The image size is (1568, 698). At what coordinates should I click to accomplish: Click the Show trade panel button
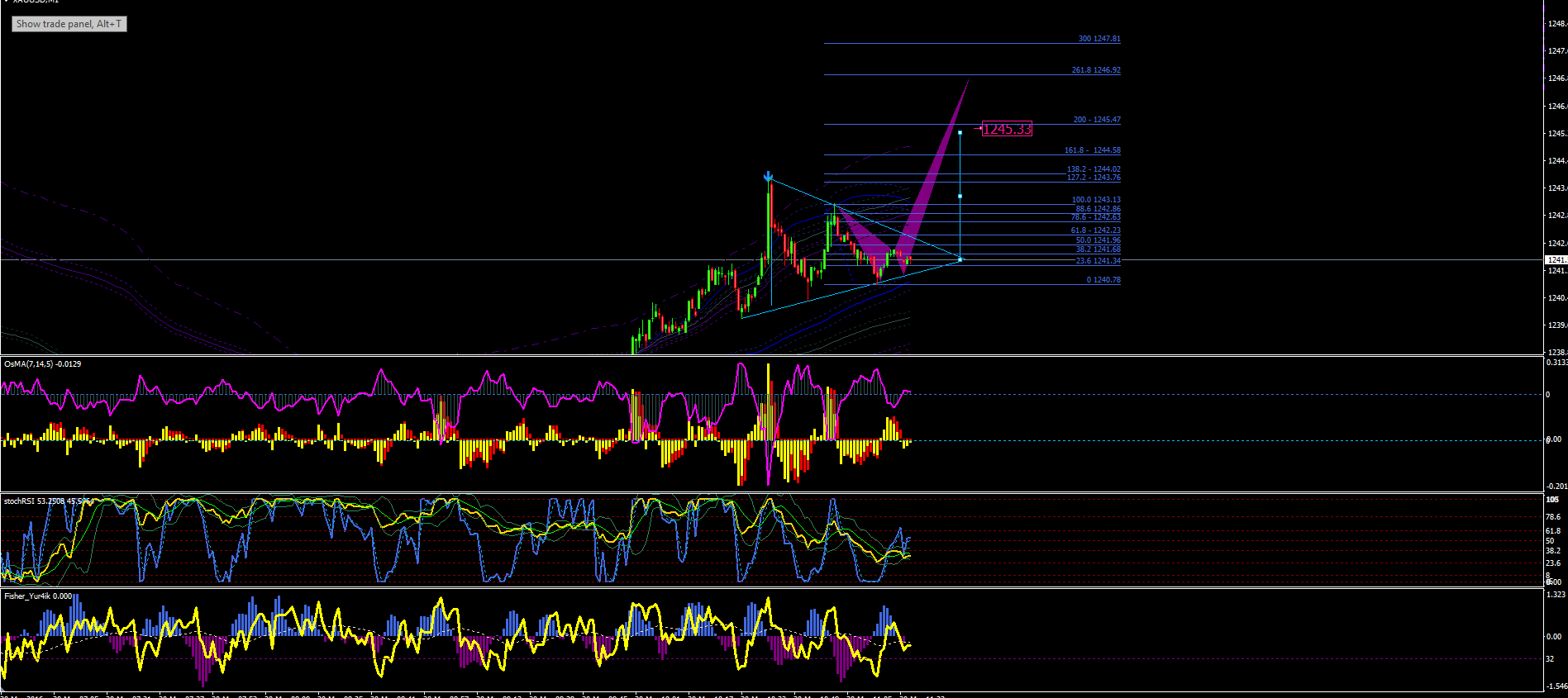69,24
